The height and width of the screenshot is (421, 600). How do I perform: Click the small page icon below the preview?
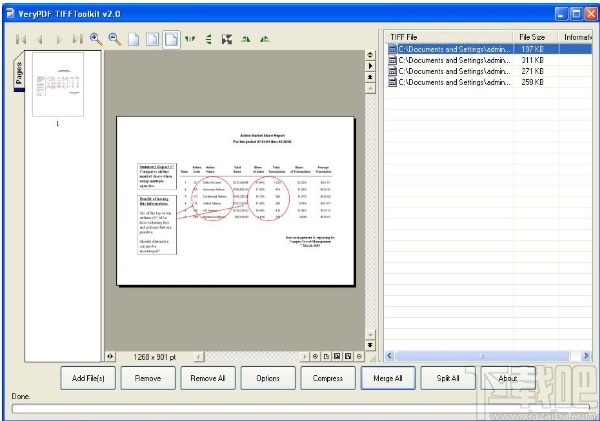(x=326, y=357)
